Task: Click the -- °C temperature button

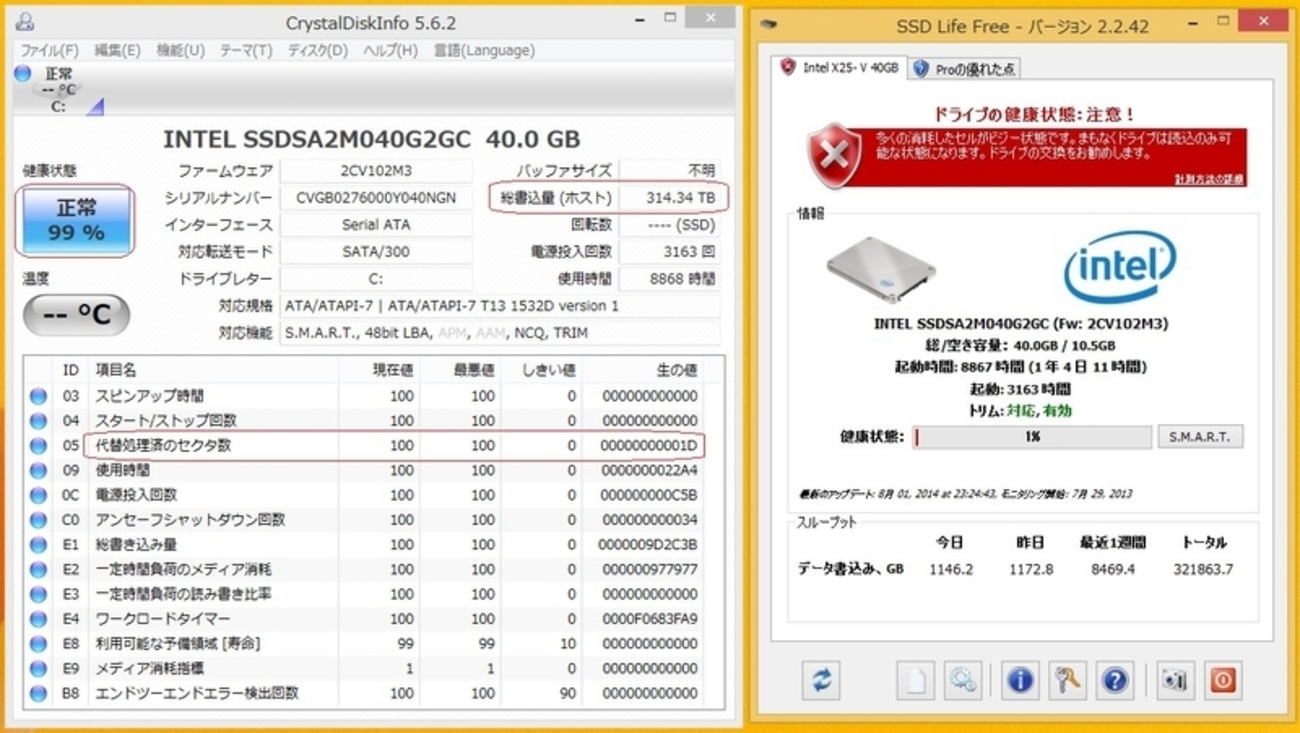Action: 77,315
